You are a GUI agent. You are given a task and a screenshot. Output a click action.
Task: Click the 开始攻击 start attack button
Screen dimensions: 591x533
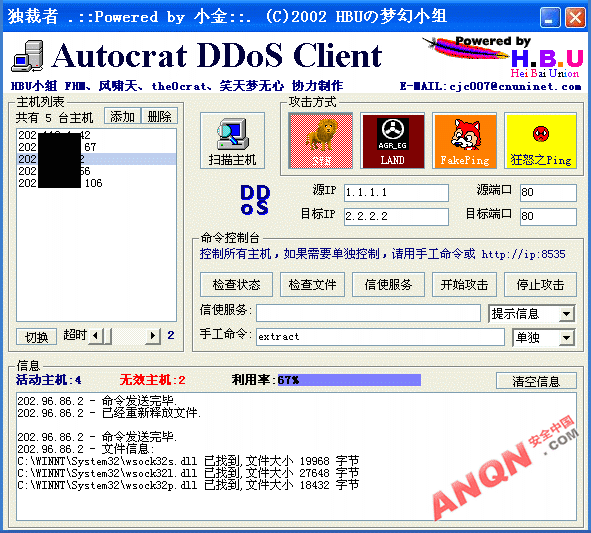(464, 285)
